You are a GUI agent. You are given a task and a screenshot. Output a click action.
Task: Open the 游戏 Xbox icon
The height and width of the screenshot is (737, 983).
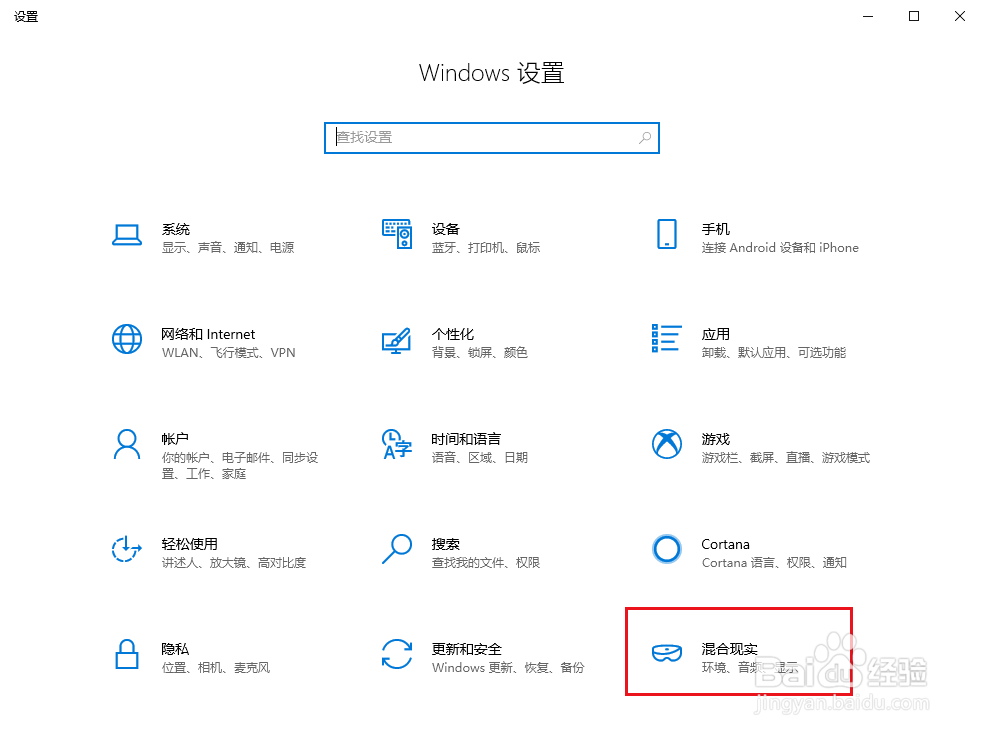(x=666, y=444)
